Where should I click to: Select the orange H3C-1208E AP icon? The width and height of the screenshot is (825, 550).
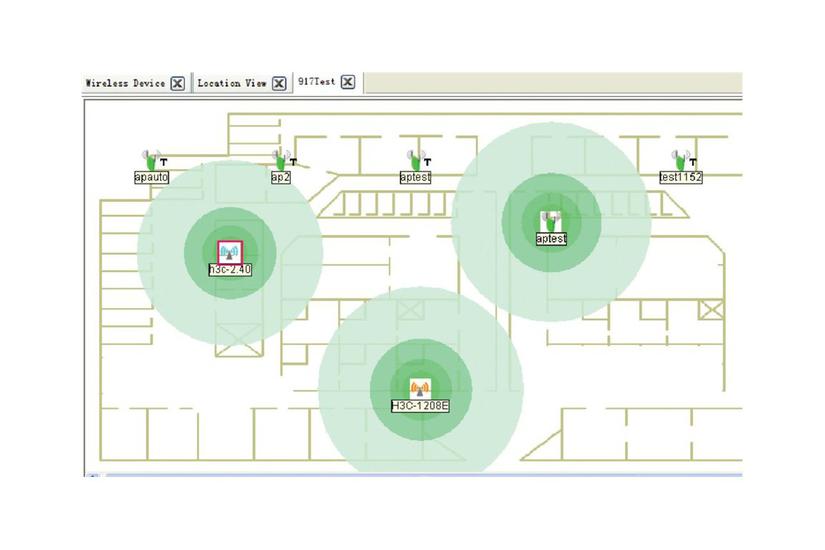point(420,389)
